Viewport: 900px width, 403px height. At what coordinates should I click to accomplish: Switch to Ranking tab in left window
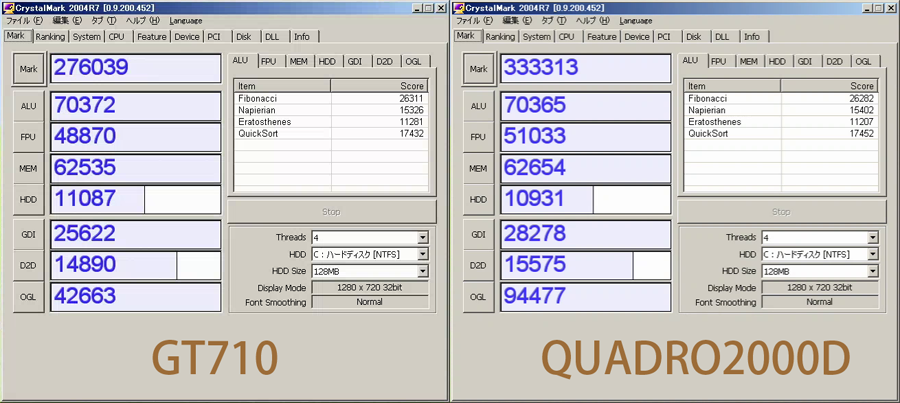(x=50, y=37)
